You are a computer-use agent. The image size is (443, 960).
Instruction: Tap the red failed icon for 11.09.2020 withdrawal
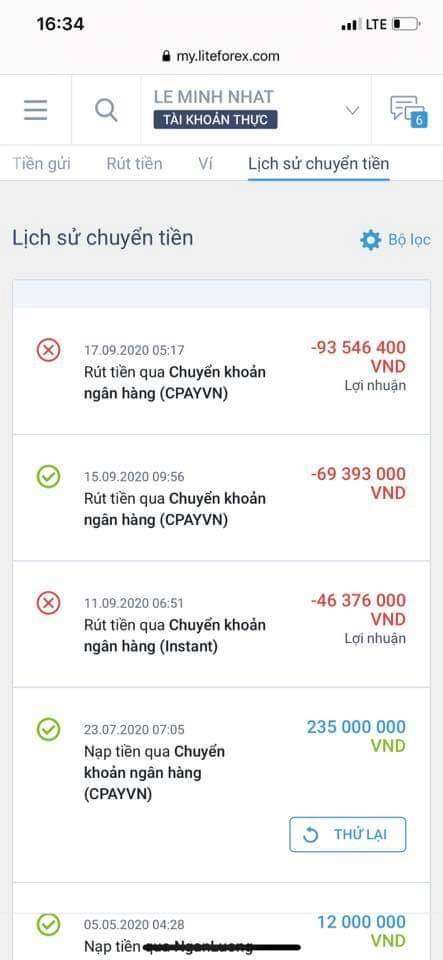(x=48, y=604)
